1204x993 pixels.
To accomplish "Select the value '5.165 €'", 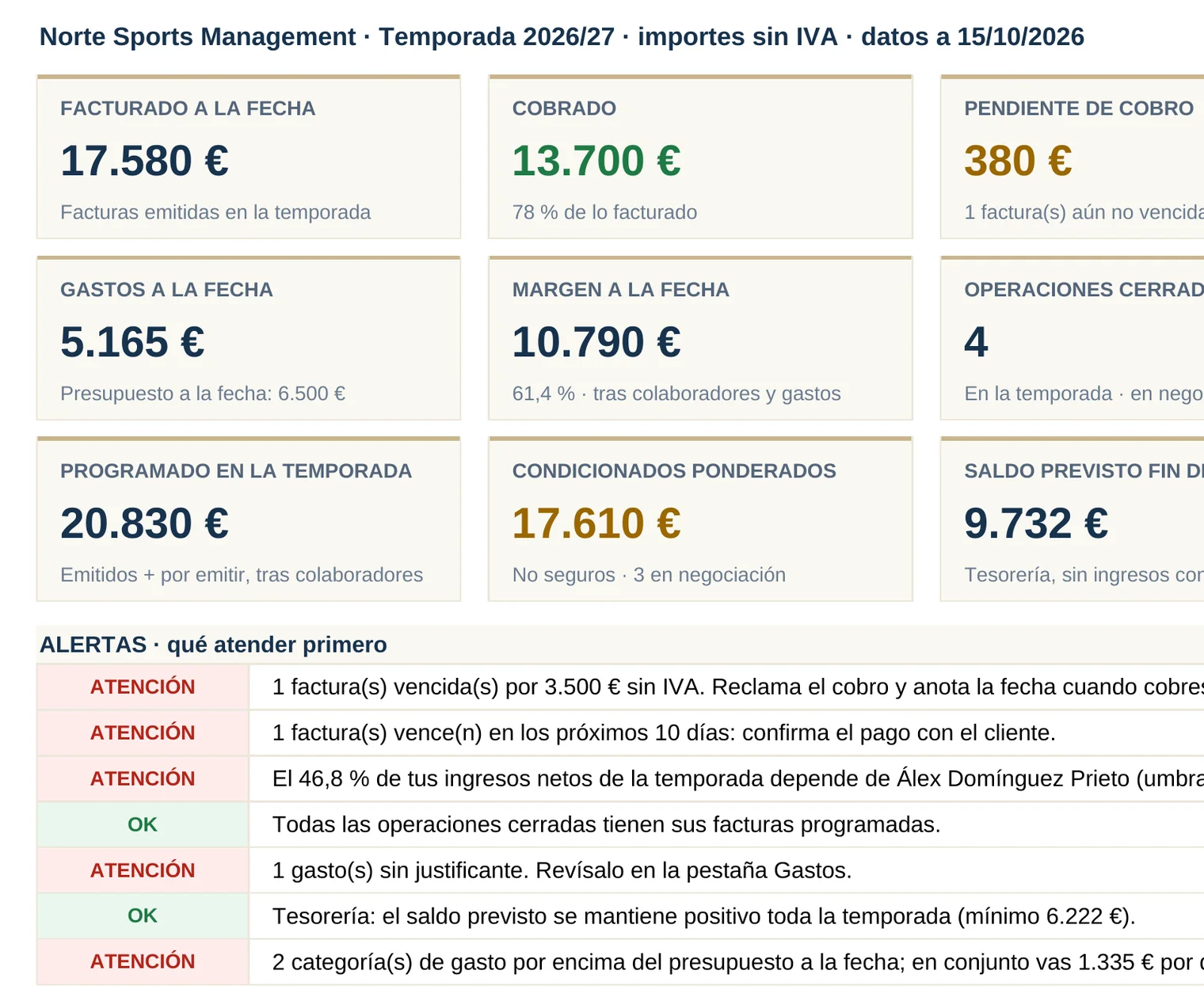I will (x=132, y=342).
